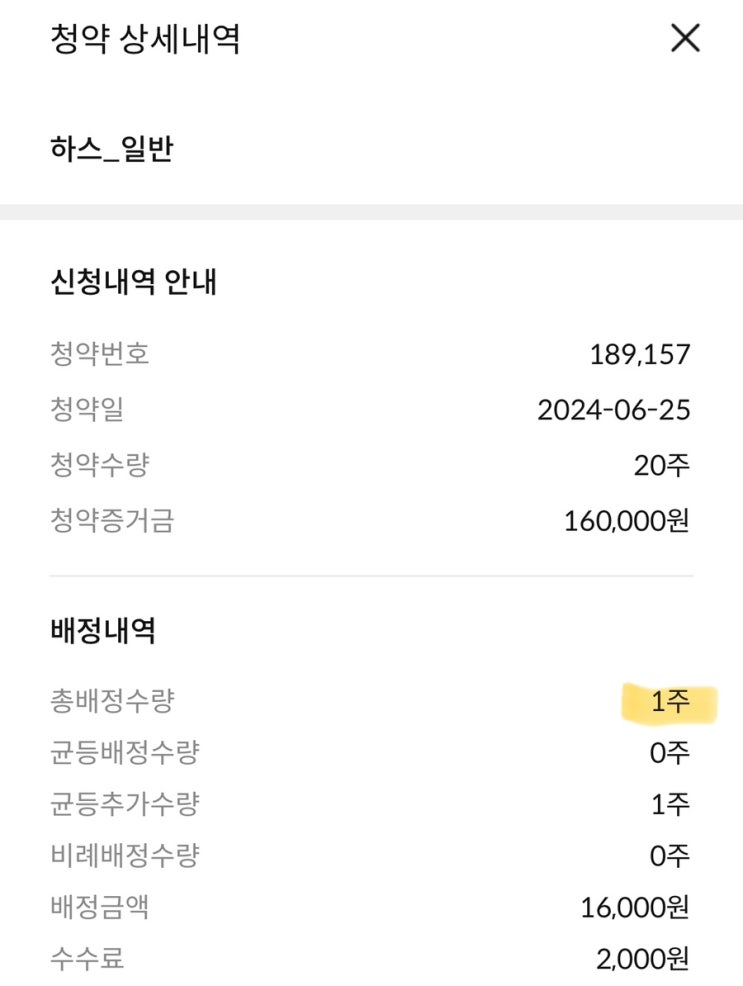Select the 하스_일반 stock name

[112, 150]
